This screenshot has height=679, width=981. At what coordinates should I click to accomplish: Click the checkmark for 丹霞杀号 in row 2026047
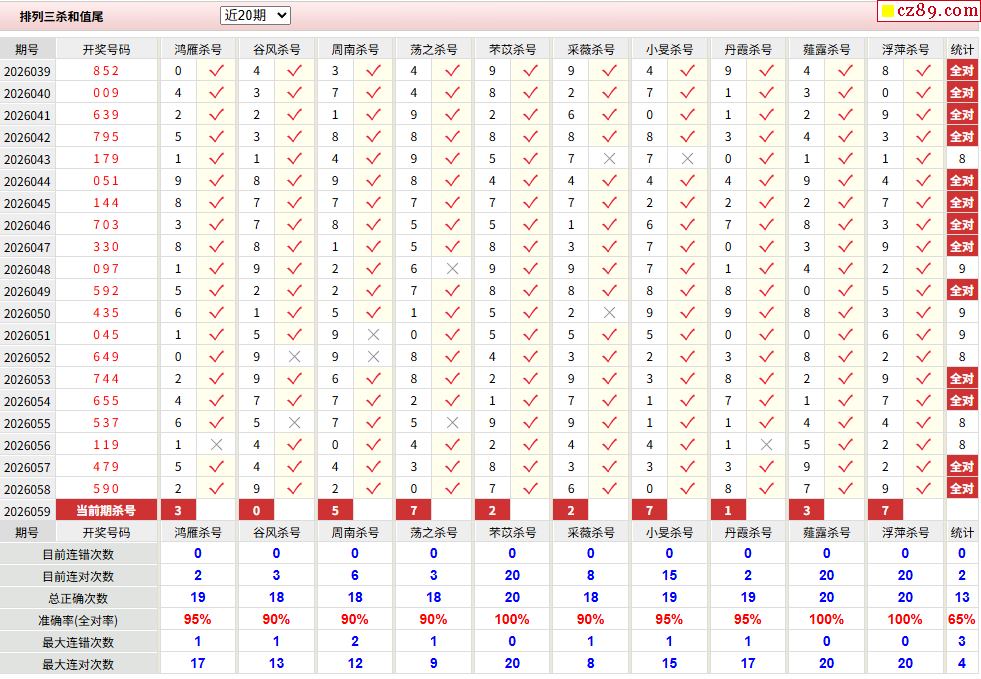766,247
